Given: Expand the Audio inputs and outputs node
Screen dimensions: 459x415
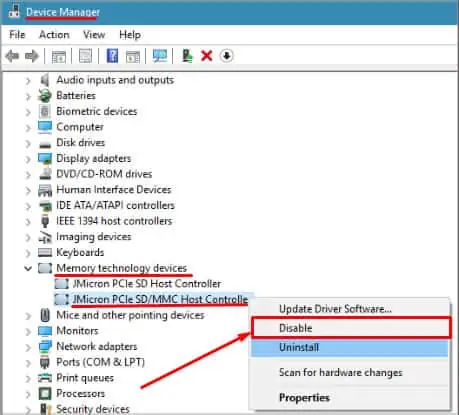Looking at the screenshot, I should tap(28, 81).
